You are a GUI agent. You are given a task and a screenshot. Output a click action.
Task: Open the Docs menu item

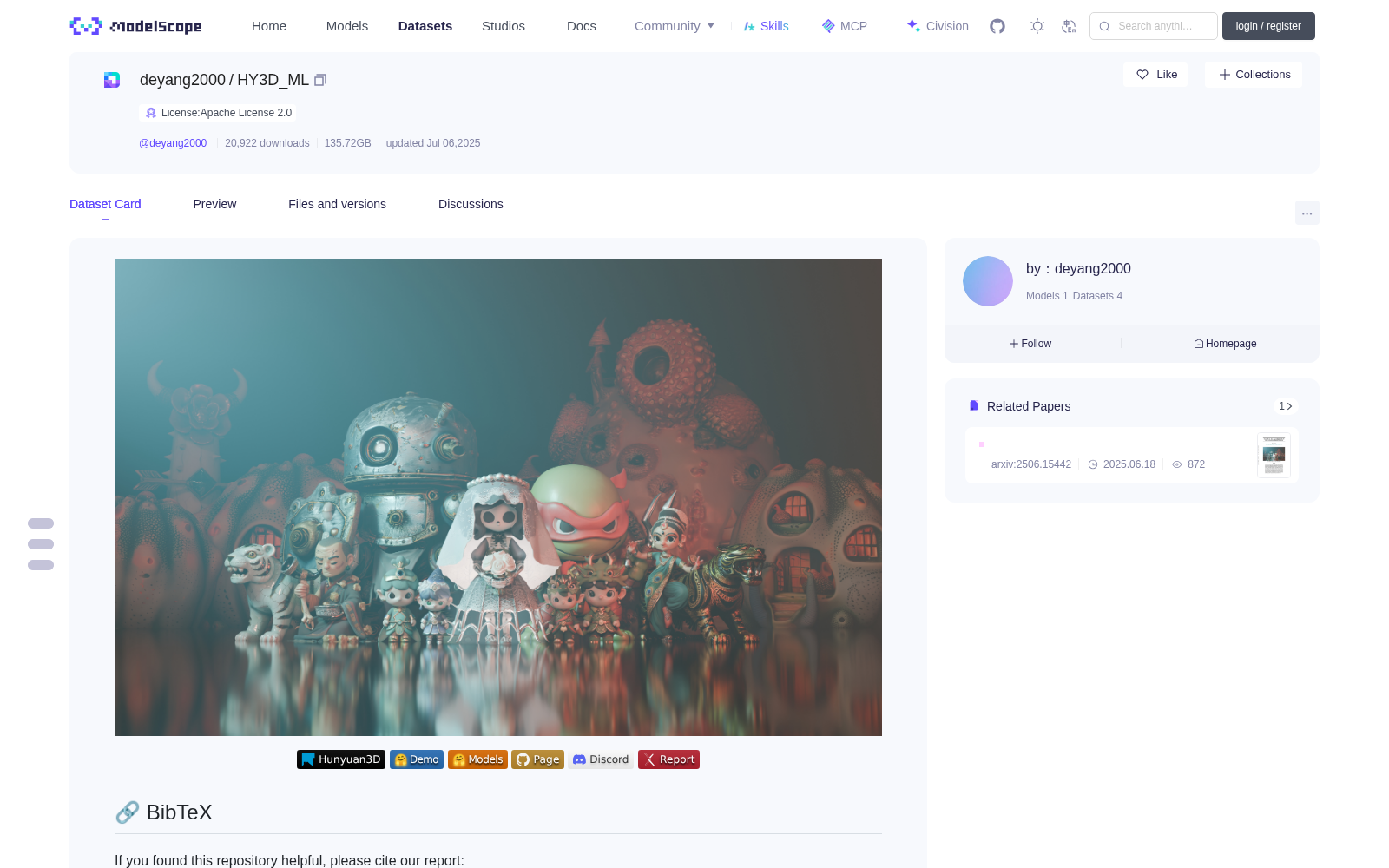(582, 26)
